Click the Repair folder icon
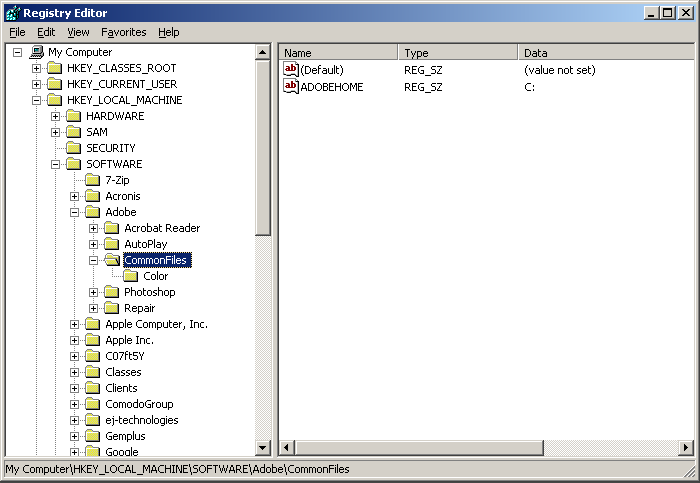 tap(112, 308)
